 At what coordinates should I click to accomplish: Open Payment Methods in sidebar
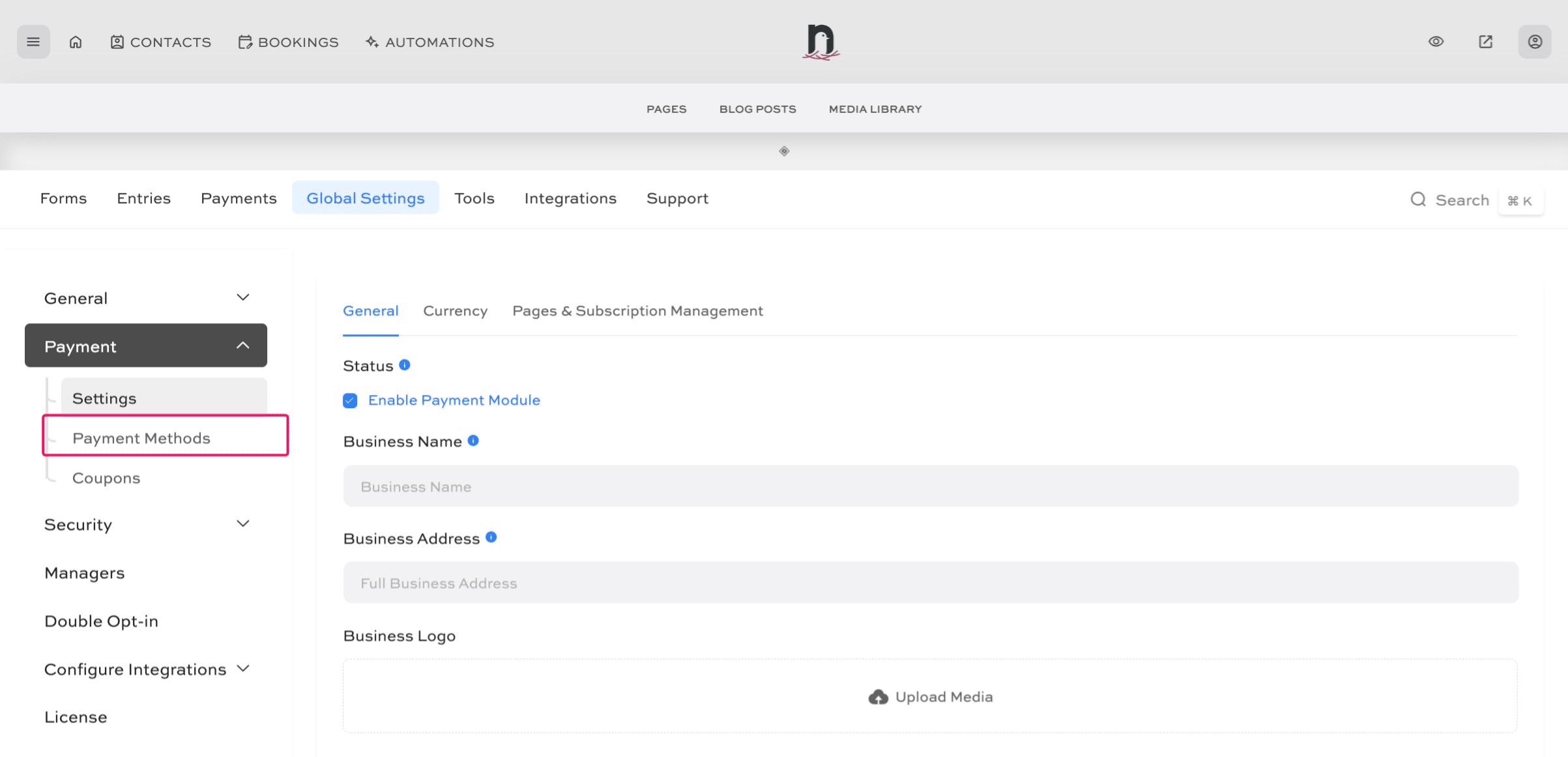(x=141, y=438)
